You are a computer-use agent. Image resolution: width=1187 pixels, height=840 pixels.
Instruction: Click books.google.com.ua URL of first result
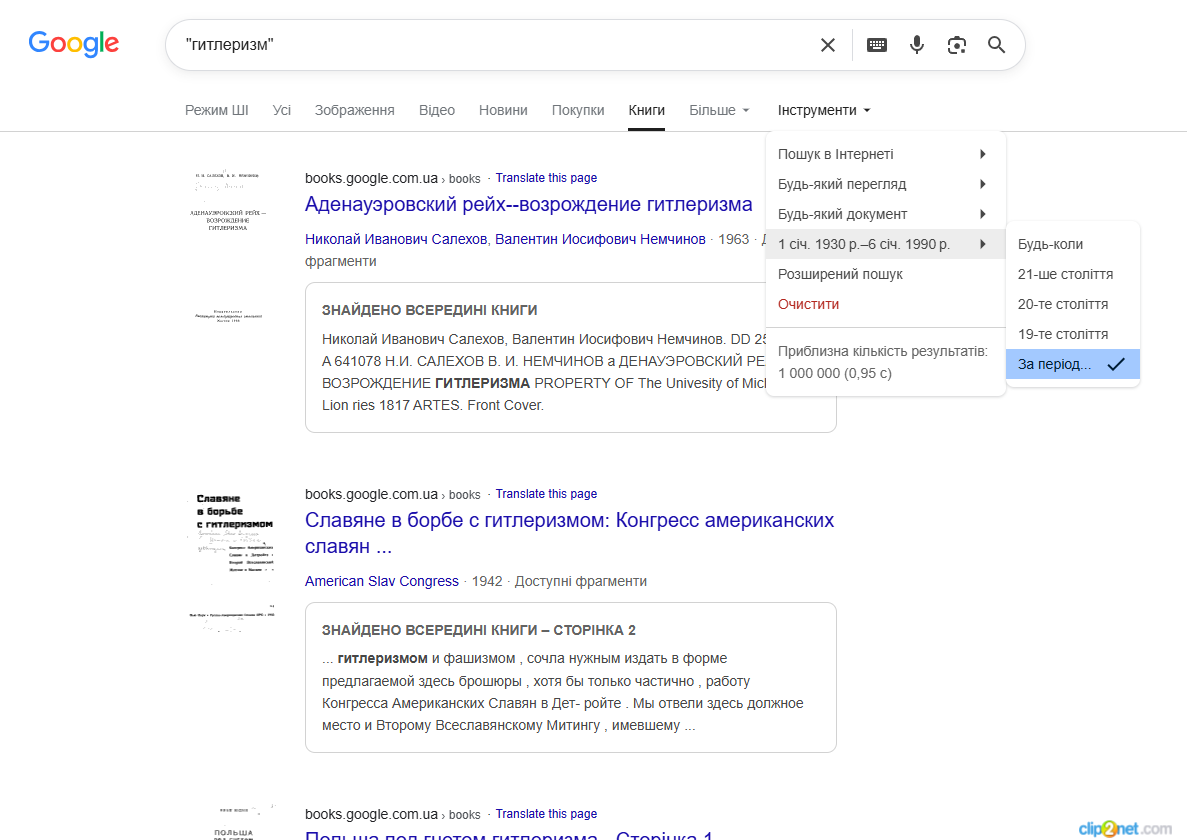pyautogui.click(x=371, y=179)
